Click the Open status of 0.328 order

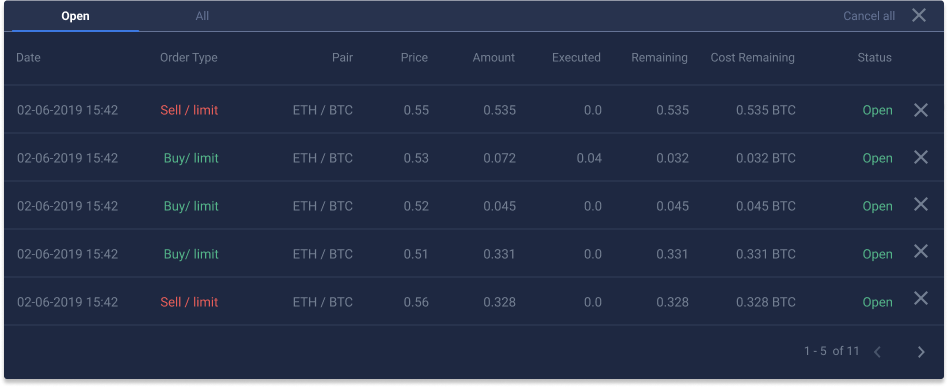pos(877,302)
